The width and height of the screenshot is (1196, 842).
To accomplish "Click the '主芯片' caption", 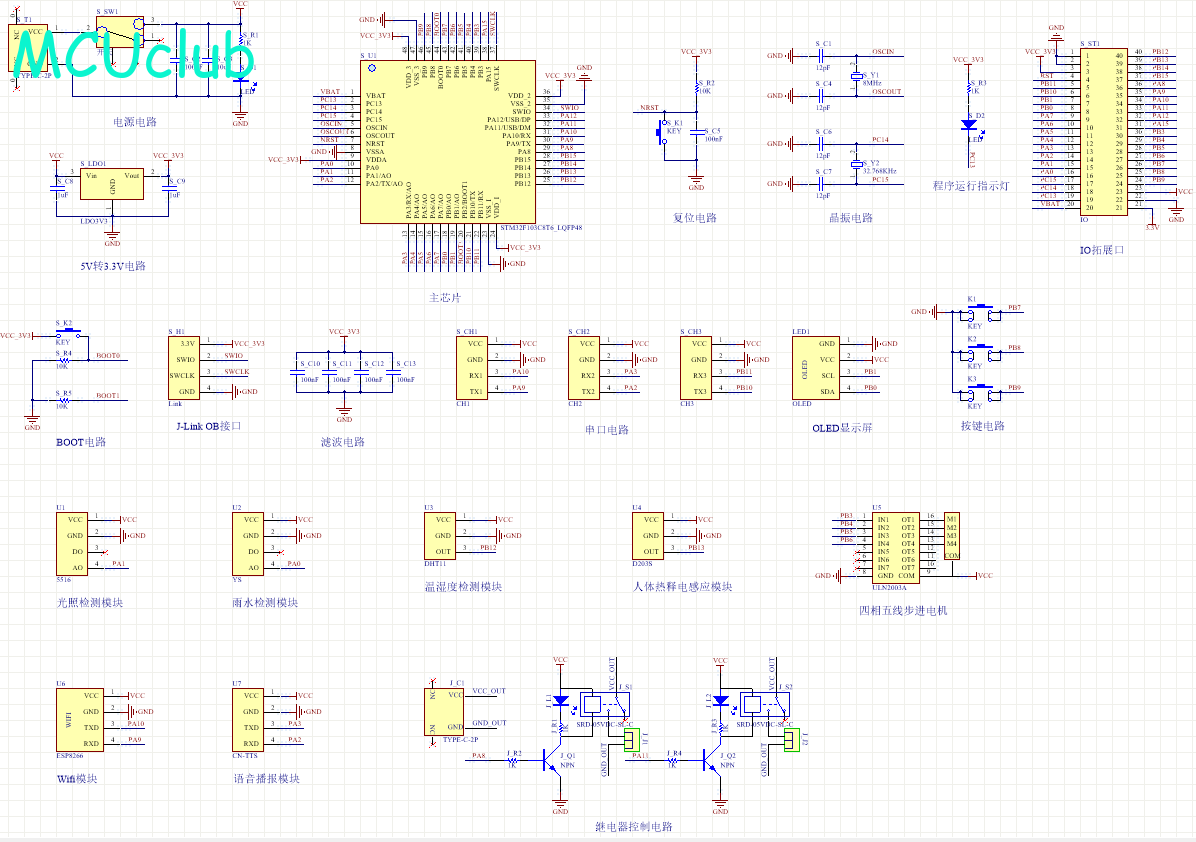I will click(x=445, y=297).
